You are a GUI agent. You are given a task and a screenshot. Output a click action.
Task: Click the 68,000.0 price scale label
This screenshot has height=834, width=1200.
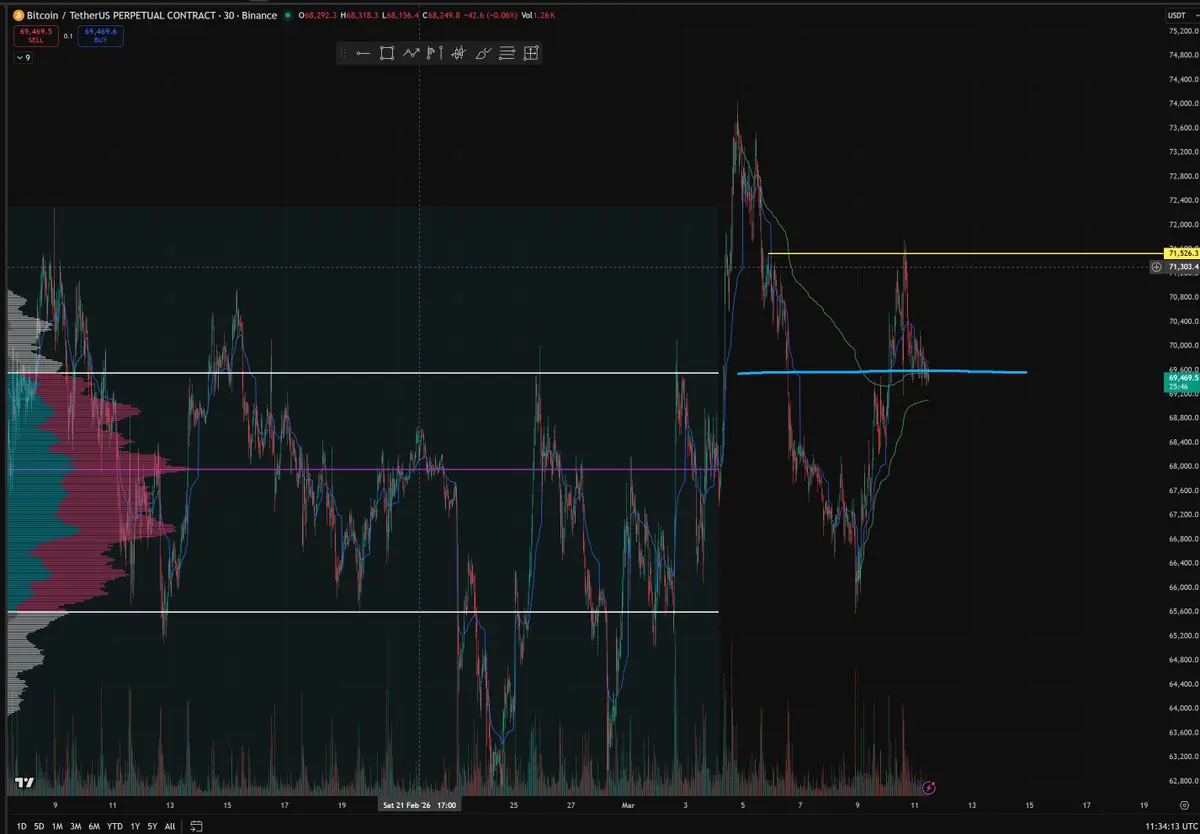point(1182,466)
